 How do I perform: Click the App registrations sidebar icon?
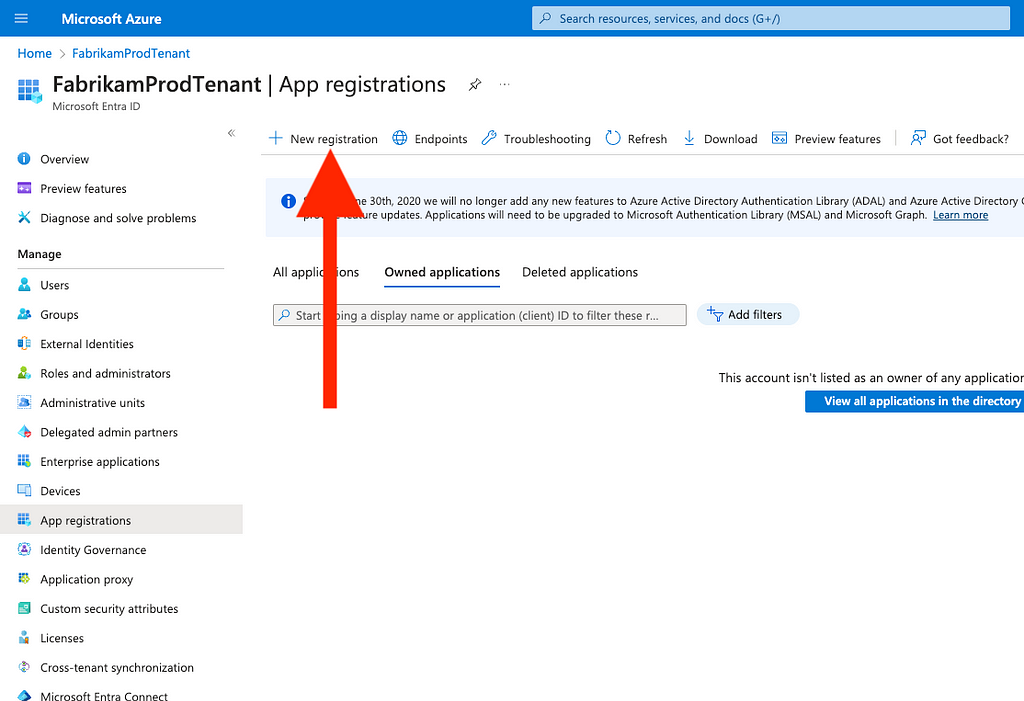tap(24, 520)
